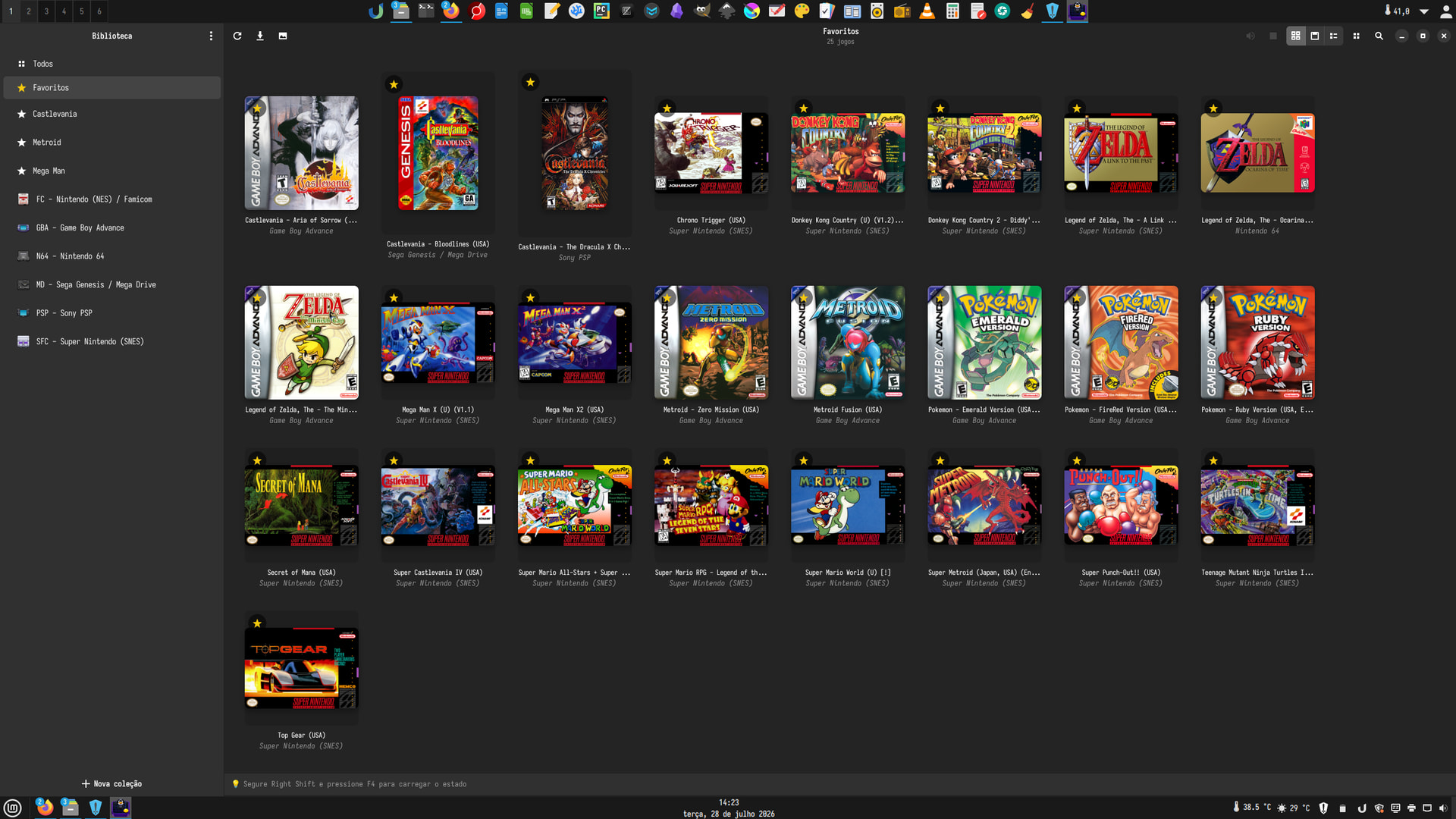
Task: Toggle the favorite star on Castlevania Bloodlines
Action: [x=394, y=84]
